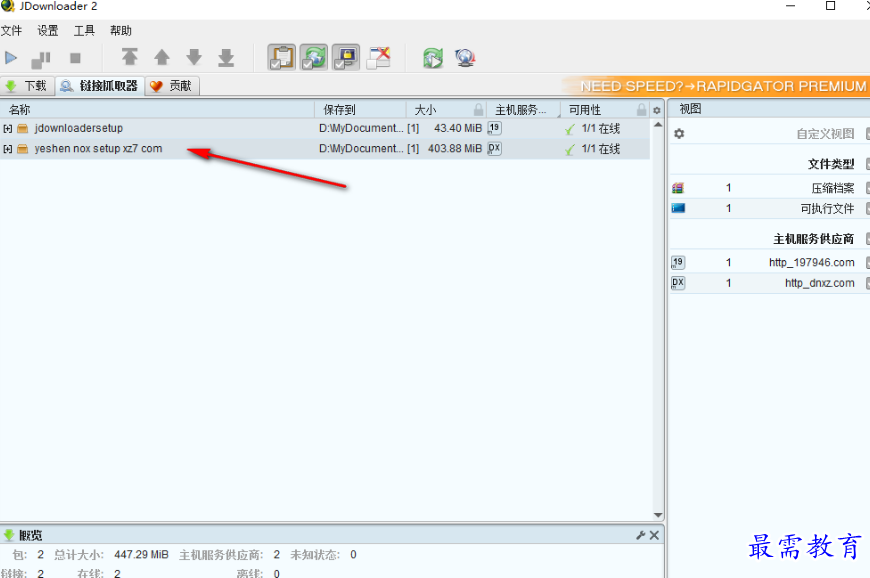870x578 pixels.
Task: Open the 工具 menu
Action: click(x=84, y=31)
